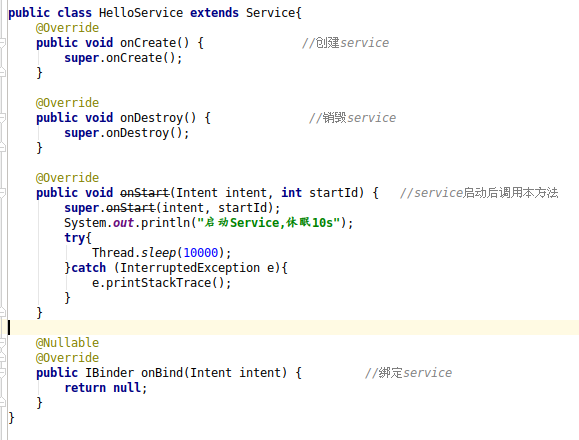Click deprecated onStart in method declaration
The width and height of the screenshot is (579, 440).
(x=144, y=193)
